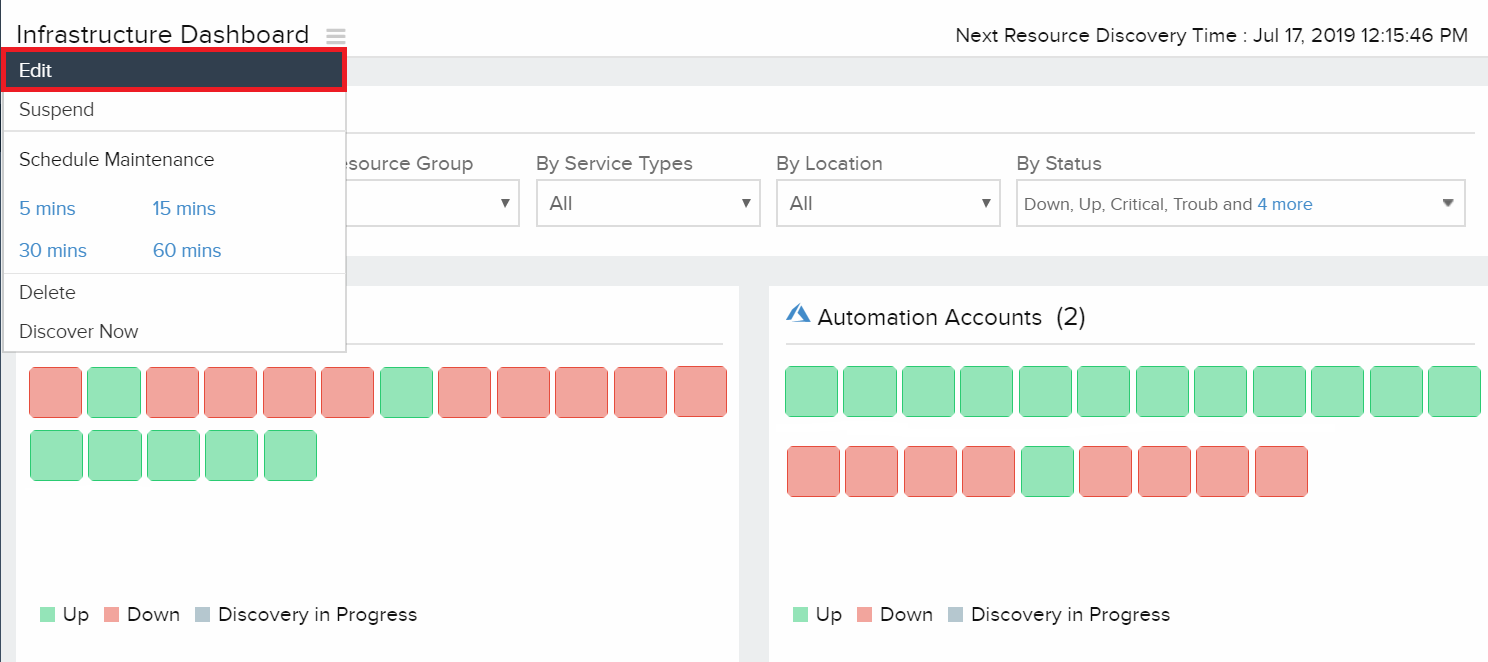Click the Azure icon next to Automation Accounts
This screenshot has width=1488, height=662.
tap(798, 315)
